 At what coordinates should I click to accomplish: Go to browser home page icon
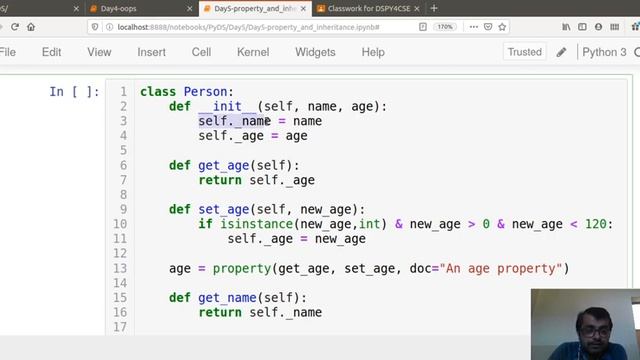tap(31, 27)
